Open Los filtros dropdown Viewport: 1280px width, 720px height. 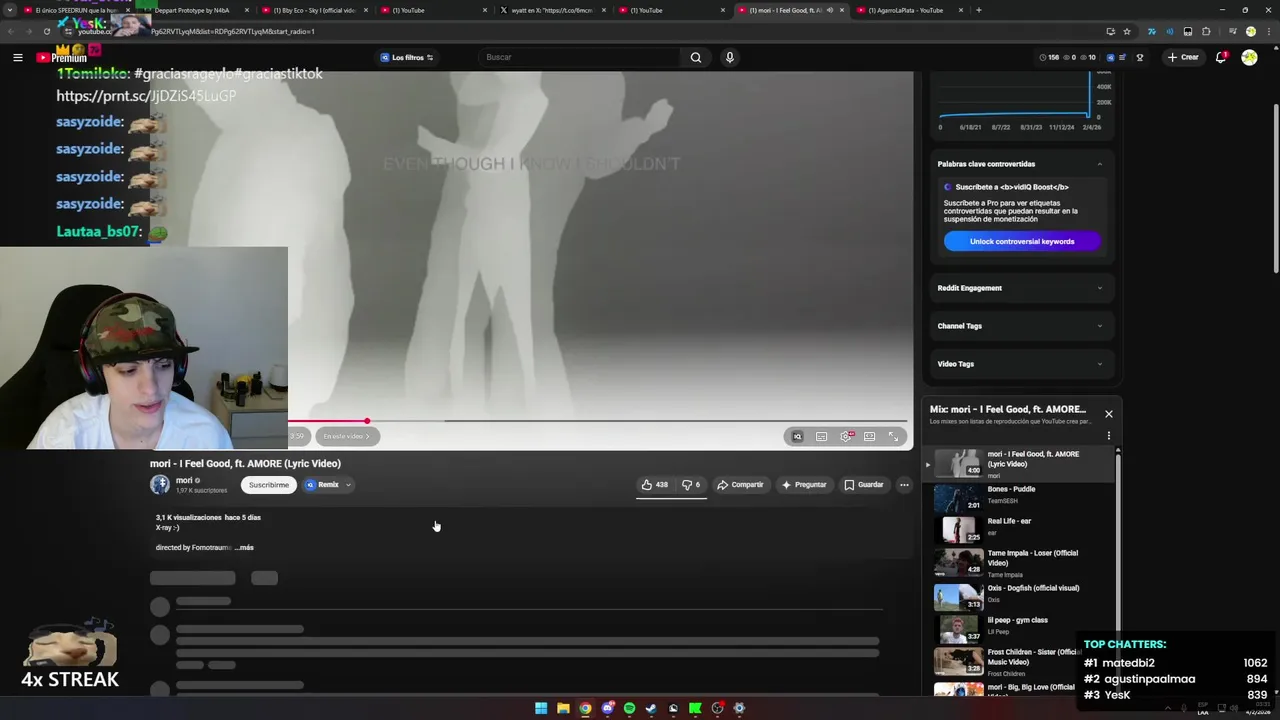coord(407,57)
